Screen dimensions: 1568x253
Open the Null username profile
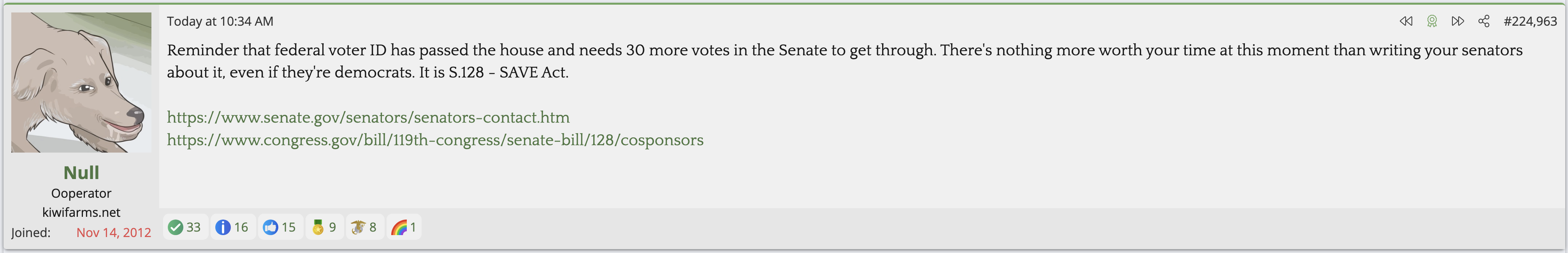(81, 173)
